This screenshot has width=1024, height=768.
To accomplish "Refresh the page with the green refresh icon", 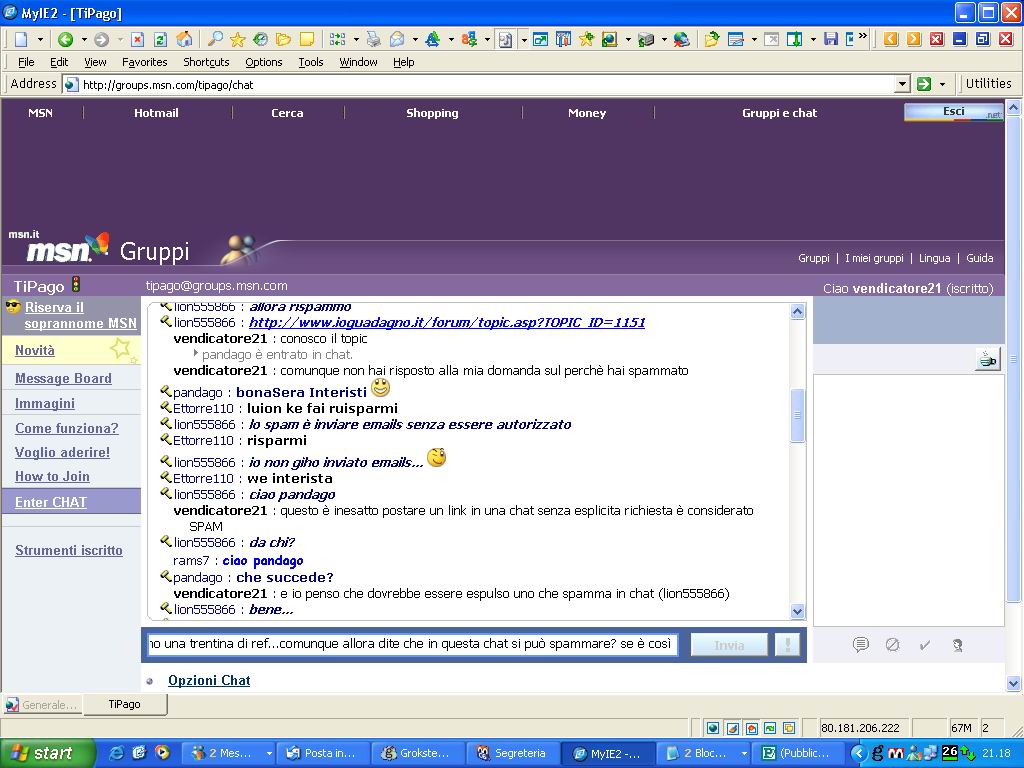I will [x=161, y=39].
